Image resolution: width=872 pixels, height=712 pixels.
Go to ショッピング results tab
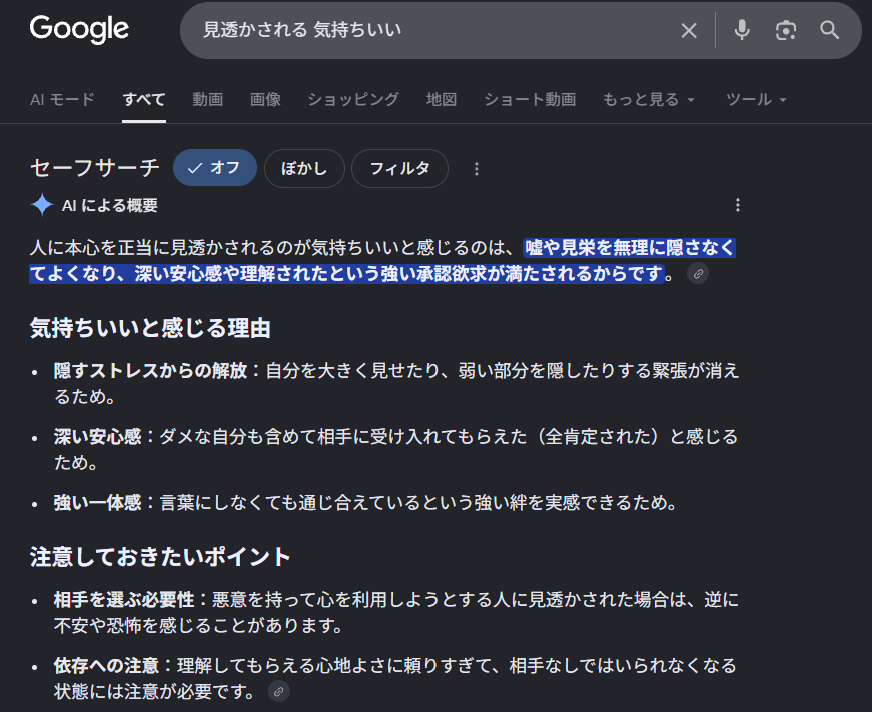(353, 100)
